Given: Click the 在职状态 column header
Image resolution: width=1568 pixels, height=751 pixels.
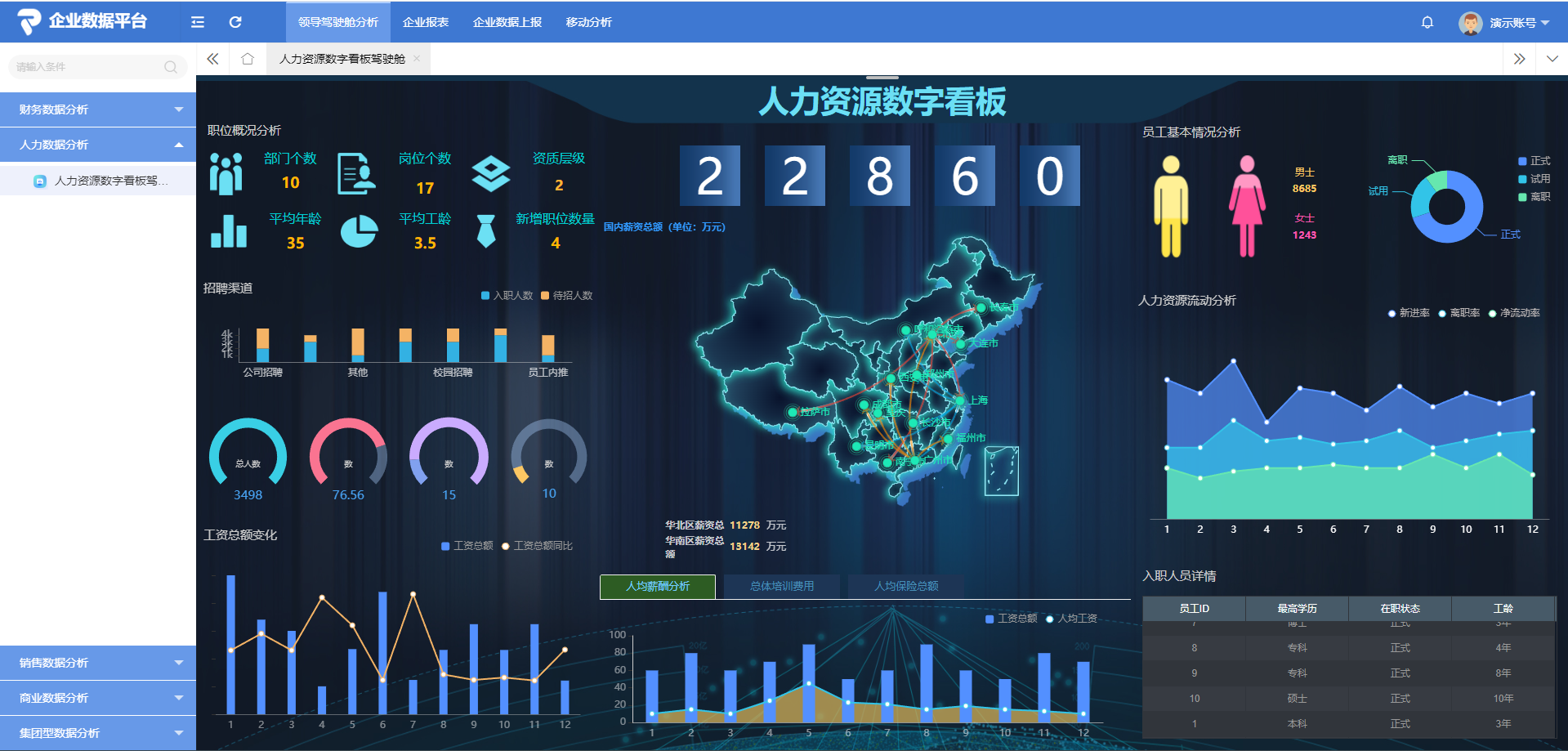Looking at the screenshot, I should pyautogui.click(x=1400, y=609).
